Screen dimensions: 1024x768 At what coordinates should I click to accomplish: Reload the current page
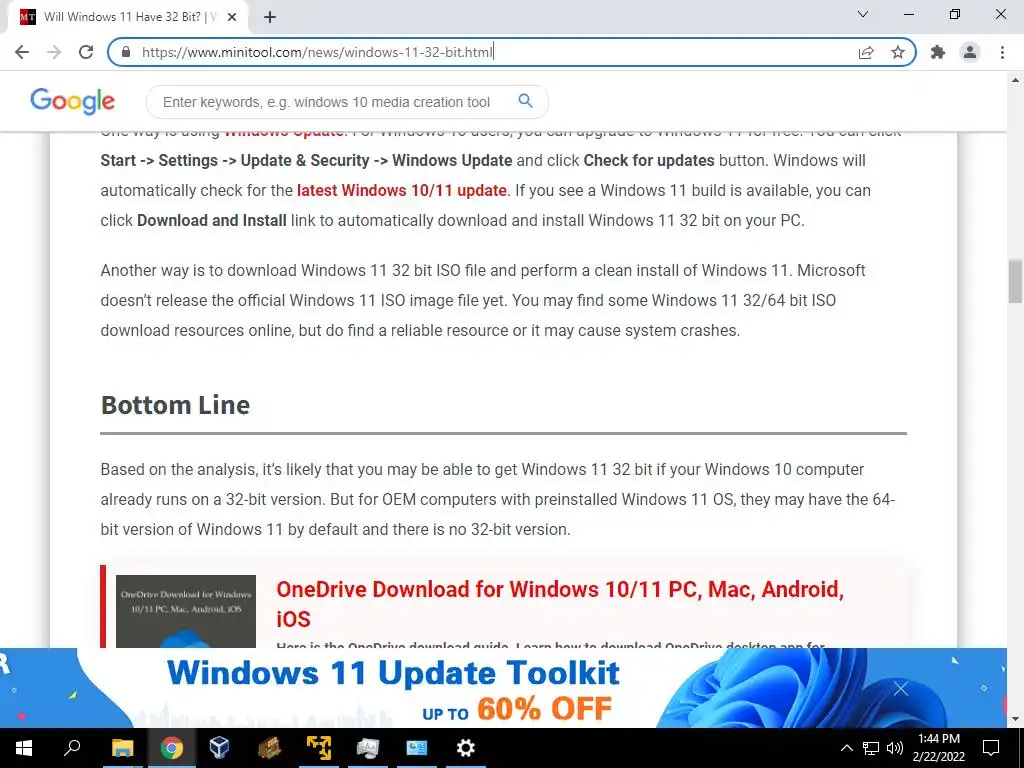[86, 52]
